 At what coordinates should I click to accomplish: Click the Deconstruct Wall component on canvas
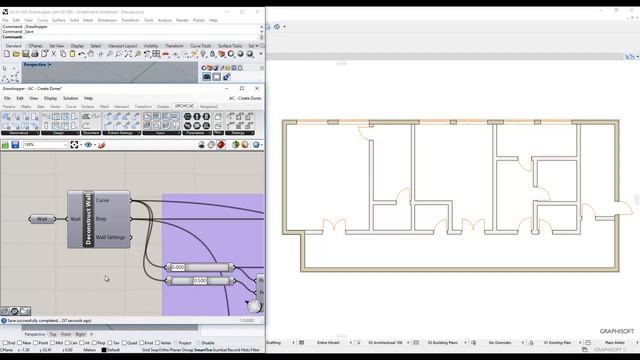pyautogui.click(x=99, y=219)
